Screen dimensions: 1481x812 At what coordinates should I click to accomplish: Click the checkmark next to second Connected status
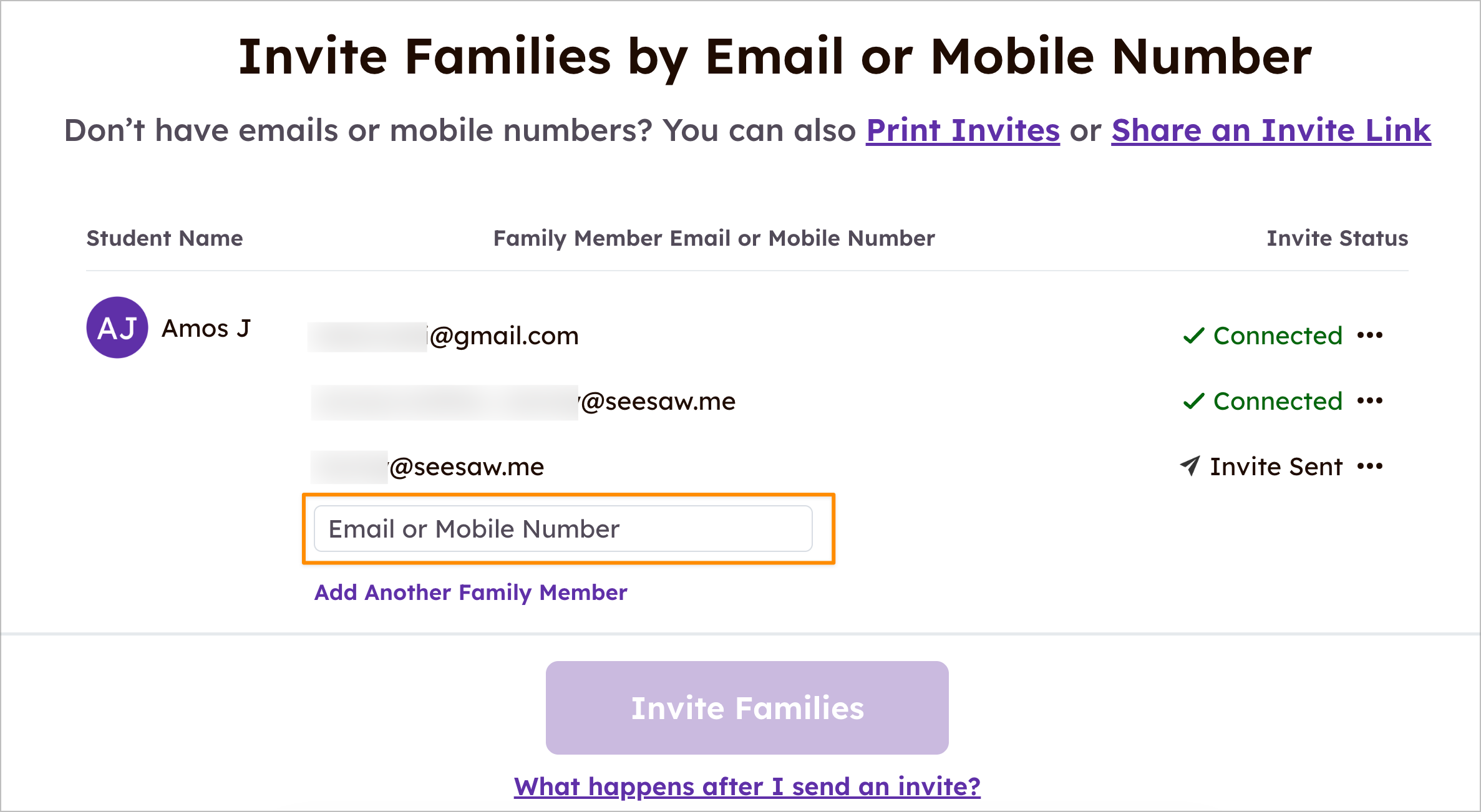[x=1193, y=401]
